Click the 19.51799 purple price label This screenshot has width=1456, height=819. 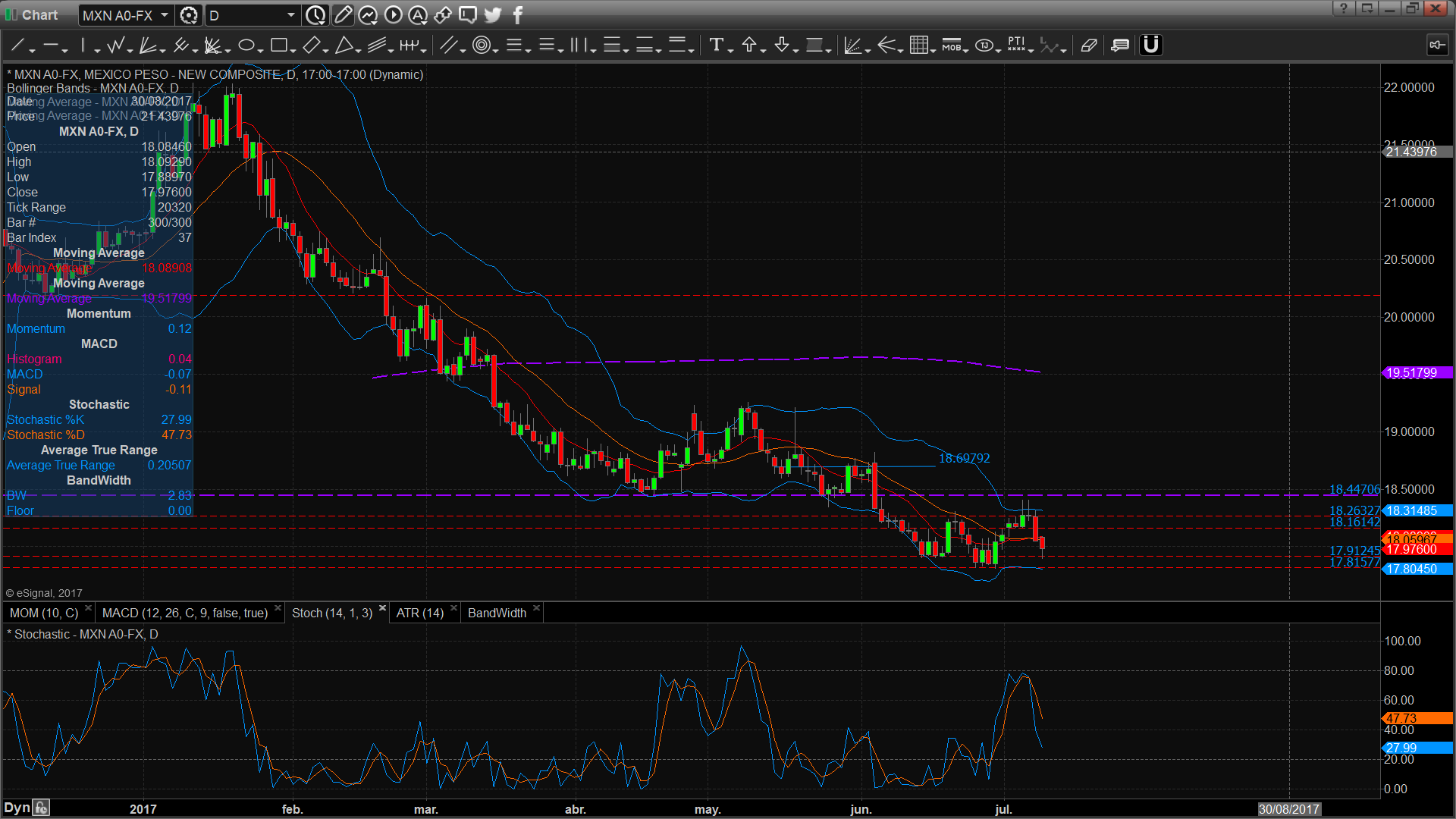tap(1417, 373)
